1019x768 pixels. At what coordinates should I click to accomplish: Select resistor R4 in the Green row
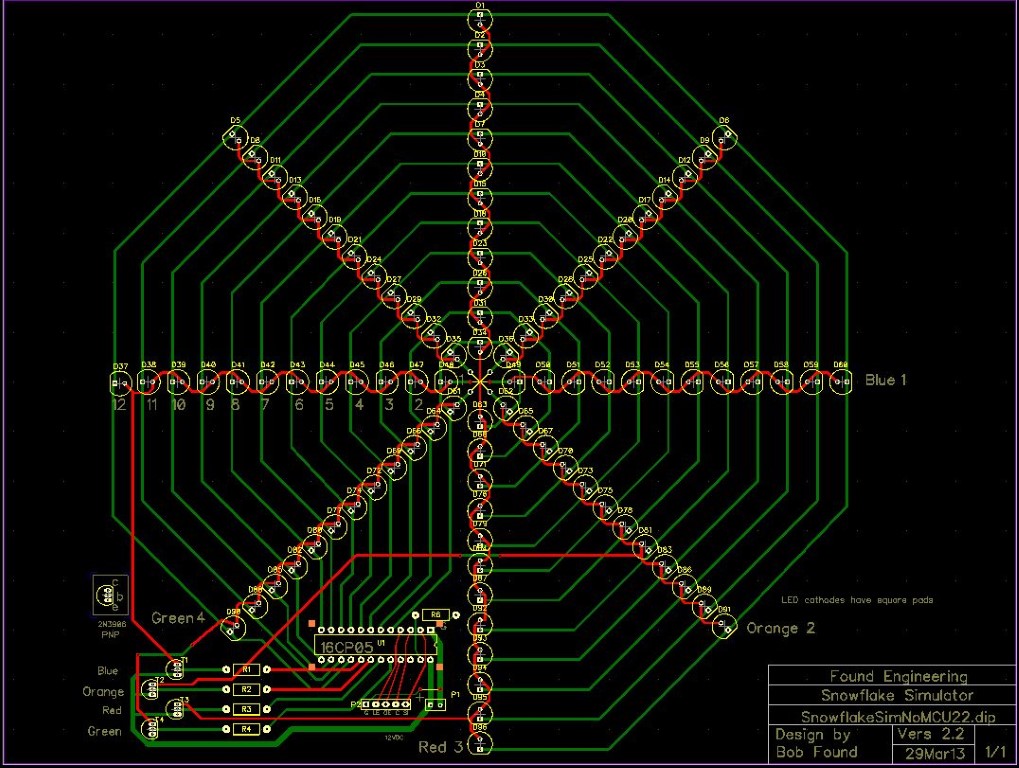point(249,730)
